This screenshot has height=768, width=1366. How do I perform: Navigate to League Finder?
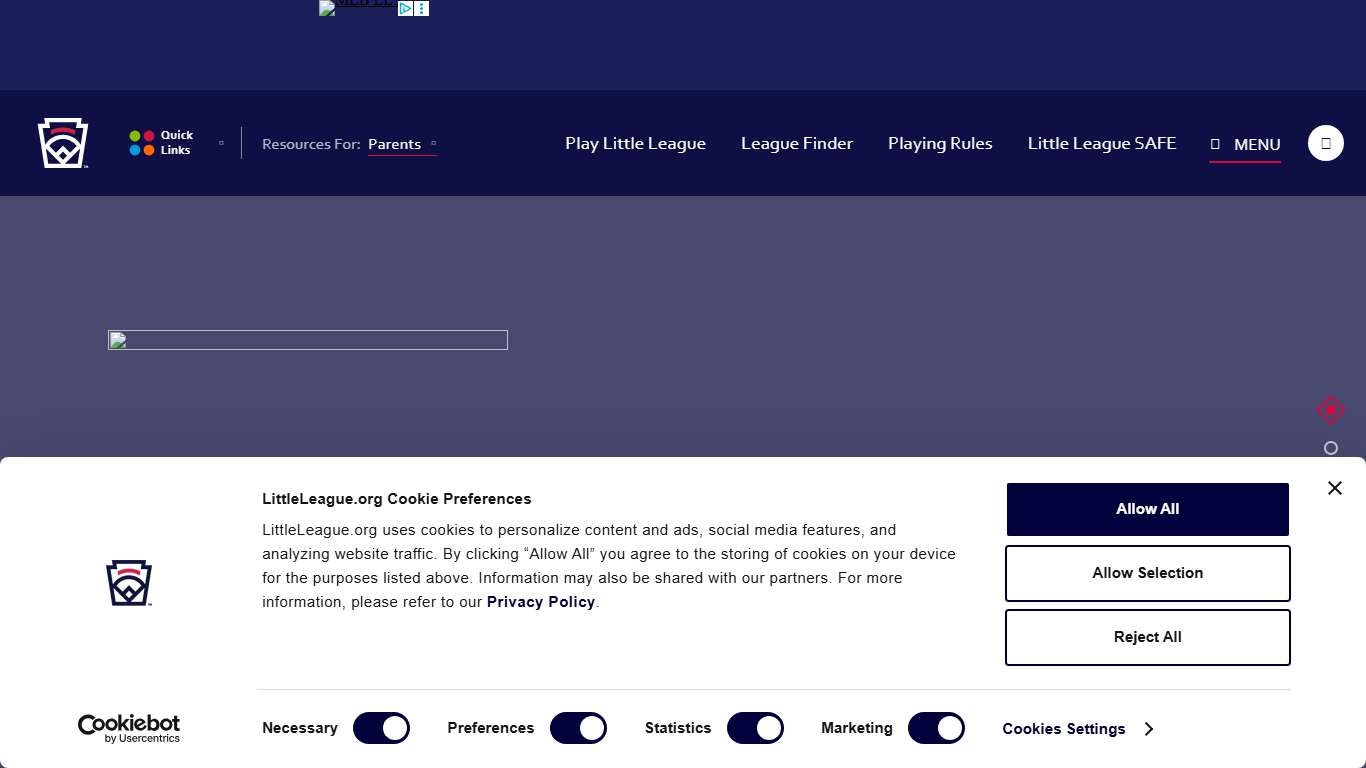(x=796, y=143)
